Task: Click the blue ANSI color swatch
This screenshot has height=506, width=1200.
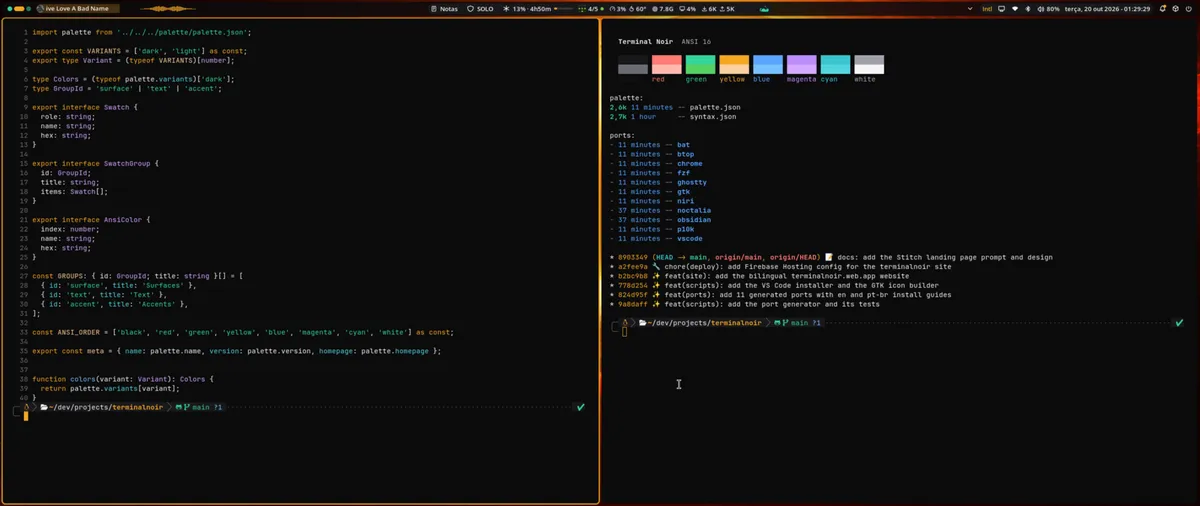Action: coord(768,65)
